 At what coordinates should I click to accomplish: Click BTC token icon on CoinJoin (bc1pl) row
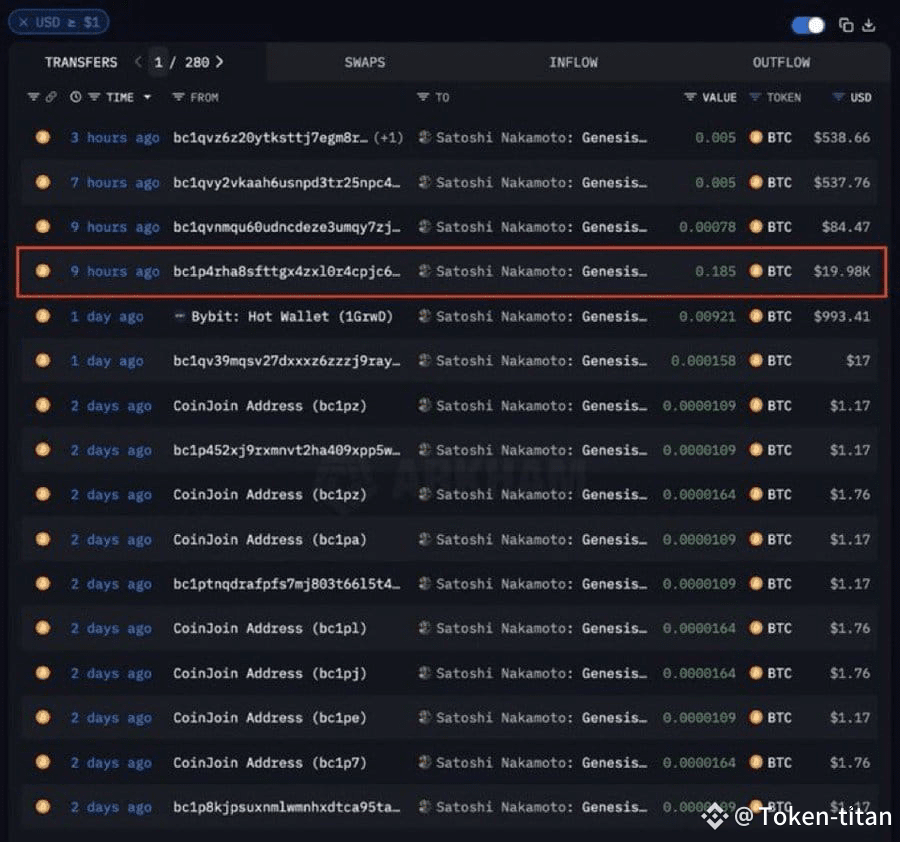click(757, 628)
